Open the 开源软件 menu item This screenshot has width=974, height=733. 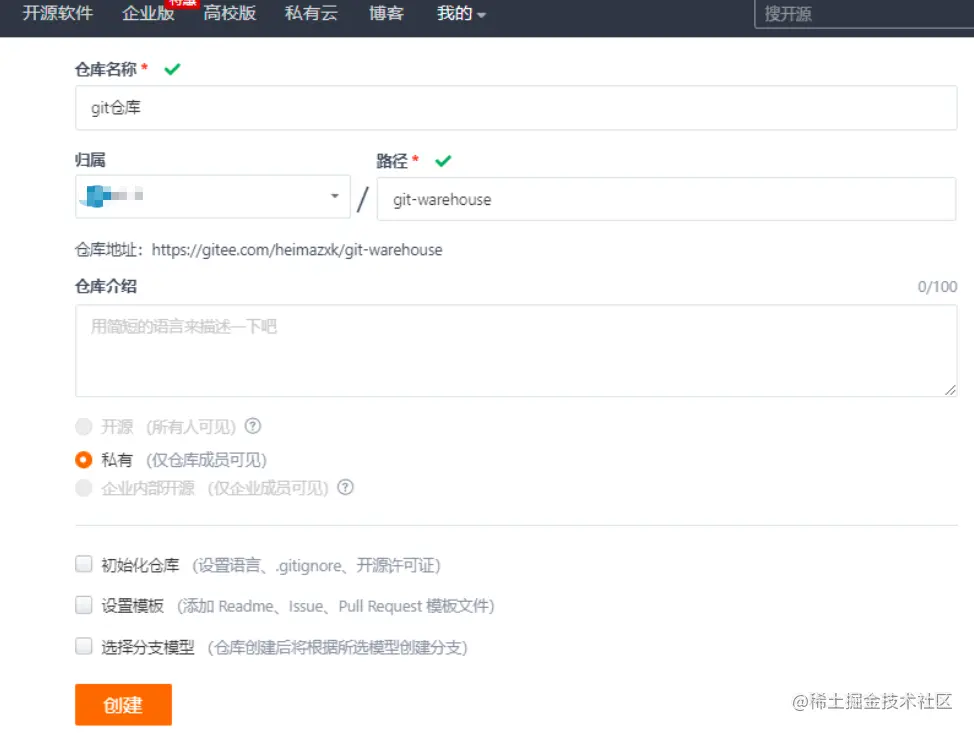point(58,13)
